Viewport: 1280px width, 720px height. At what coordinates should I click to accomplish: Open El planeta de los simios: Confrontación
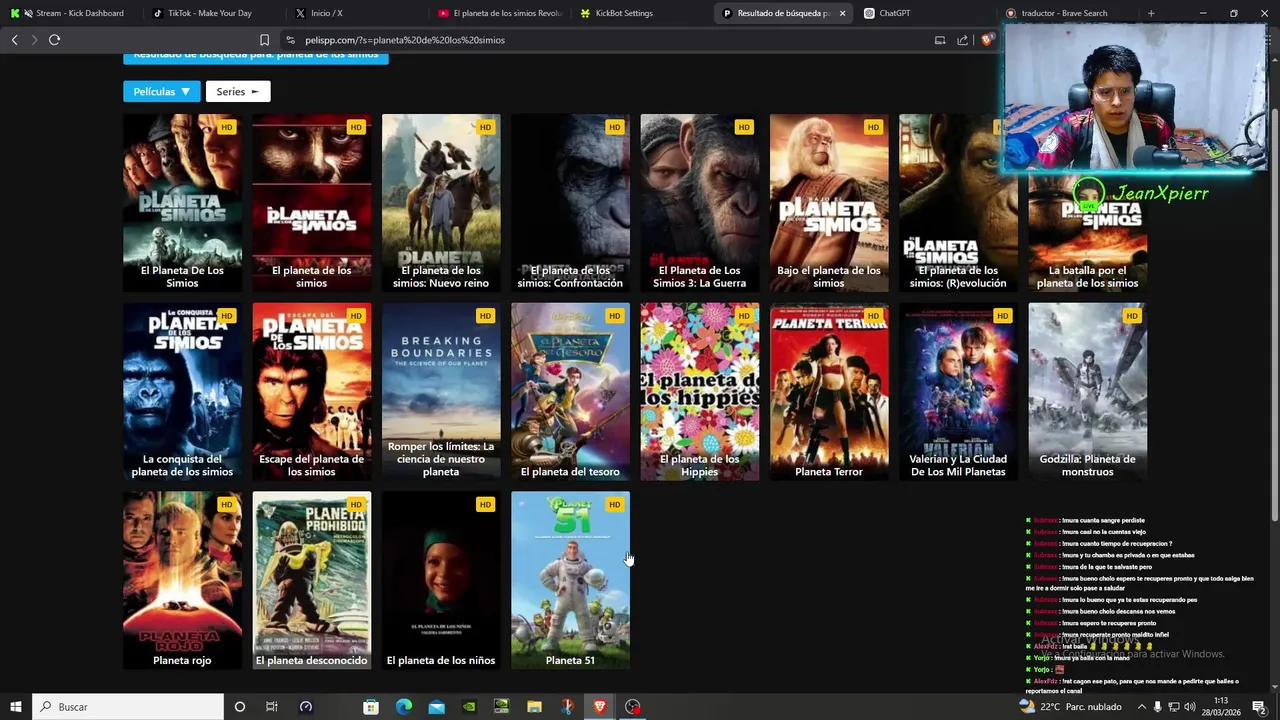(570, 203)
